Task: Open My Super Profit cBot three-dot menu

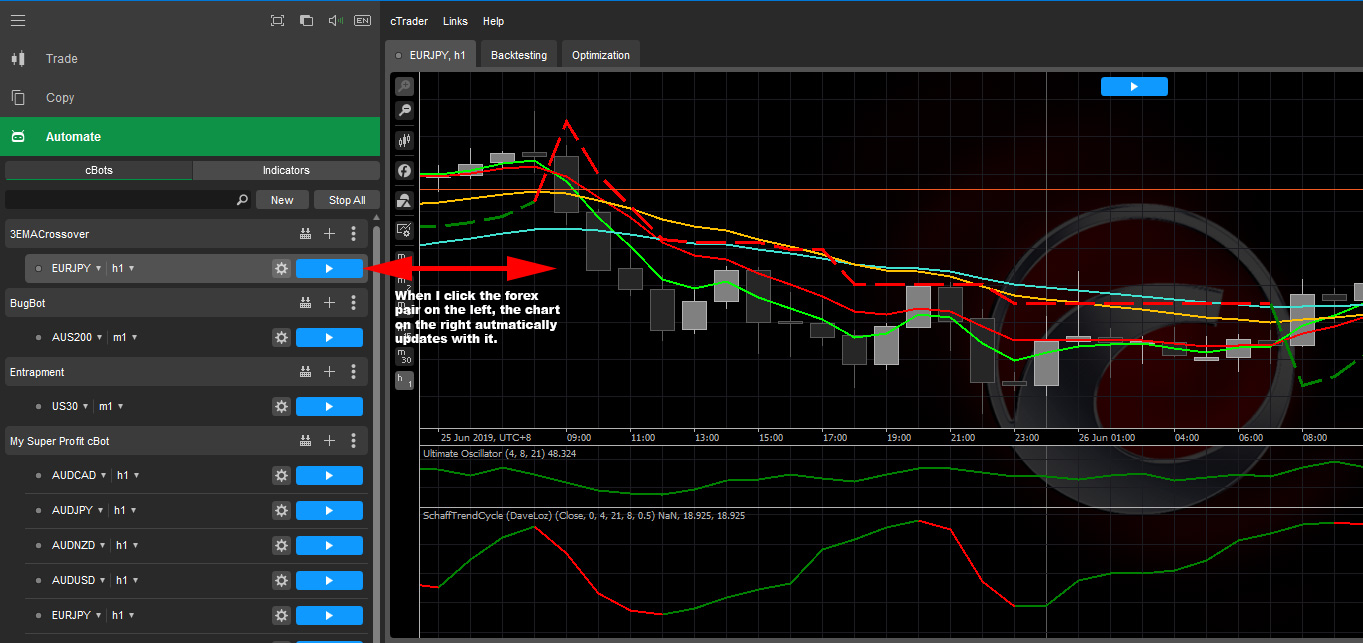Action: (353, 441)
